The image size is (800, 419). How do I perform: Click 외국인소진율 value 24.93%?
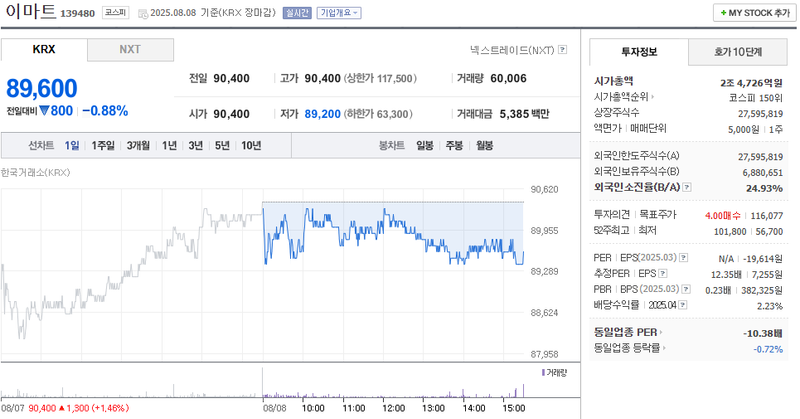[x=764, y=188]
